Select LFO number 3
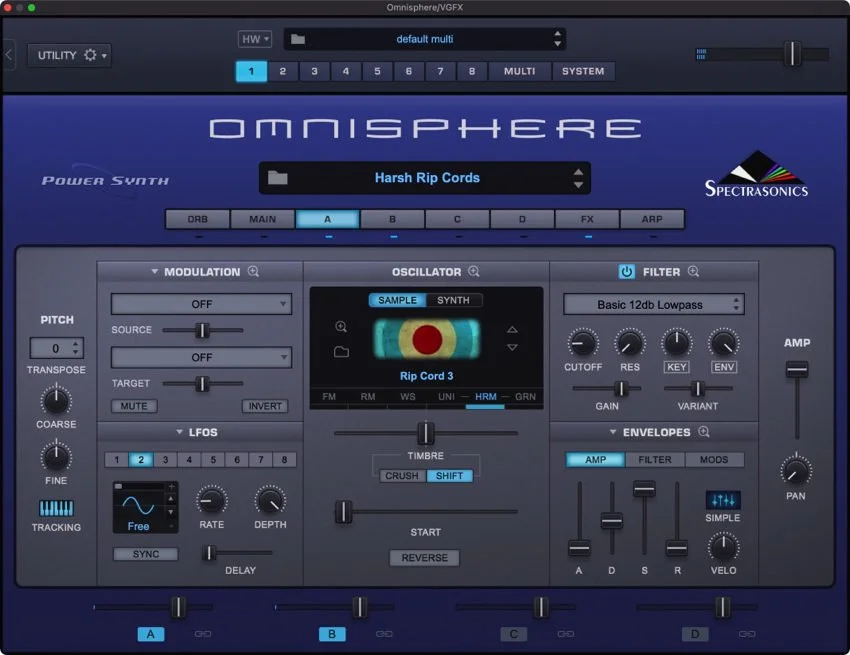 click(x=165, y=460)
